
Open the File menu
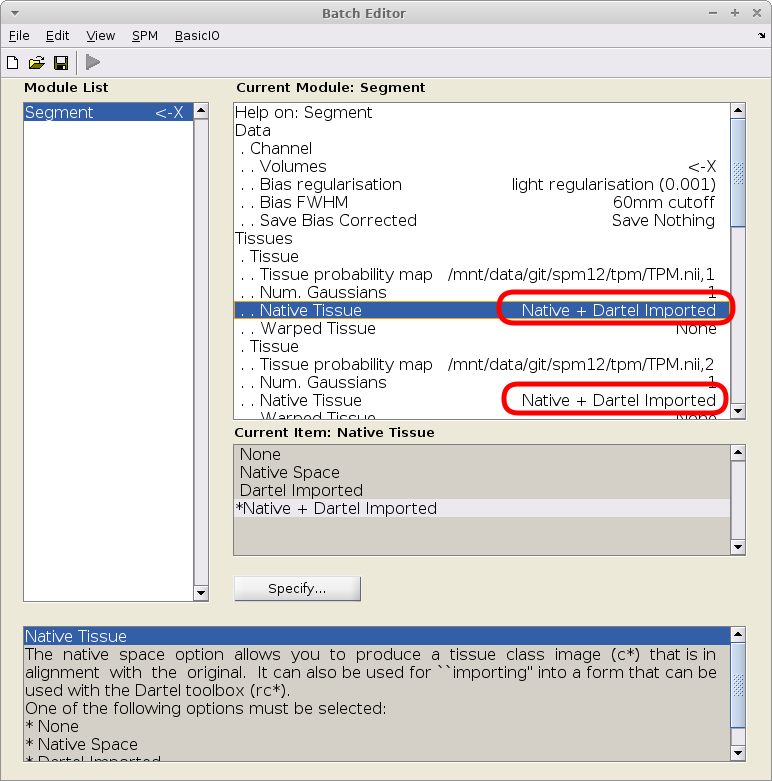pyautogui.click(x=19, y=36)
